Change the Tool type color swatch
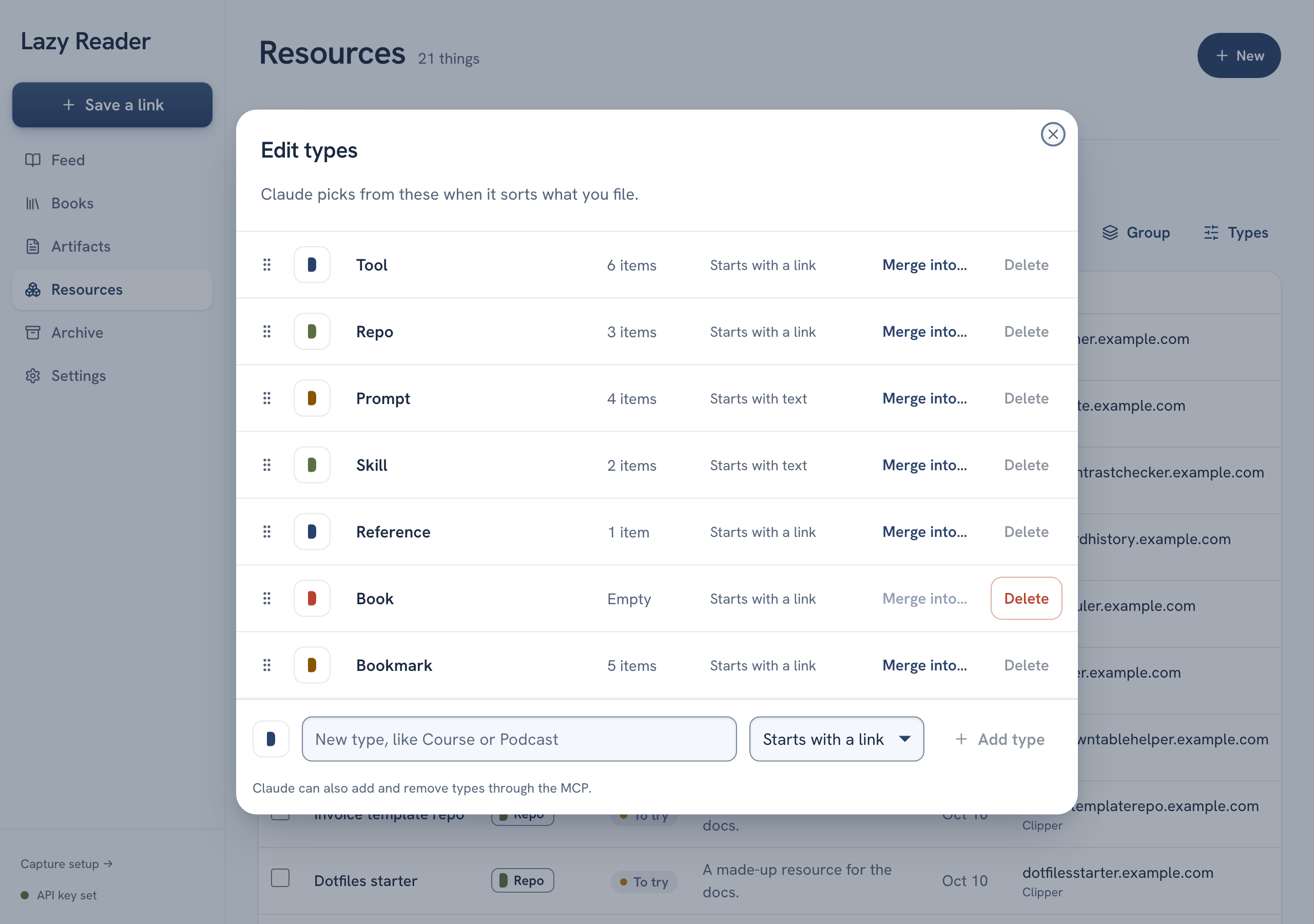The height and width of the screenshot is (924, 1314). click(x=312, y=264)
